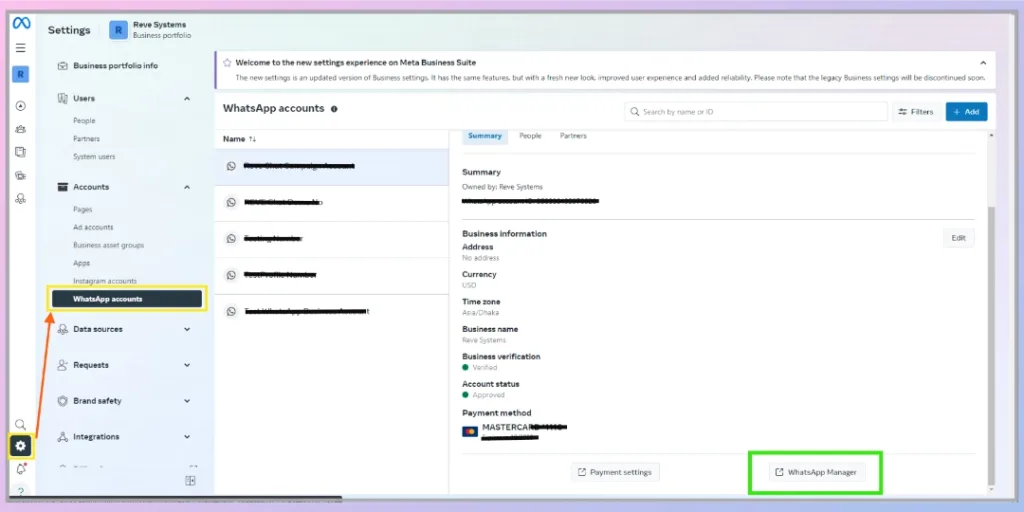Select the fourth WhatsApp account row
This screenshot has width=1024, height=512.
point(331,276)
